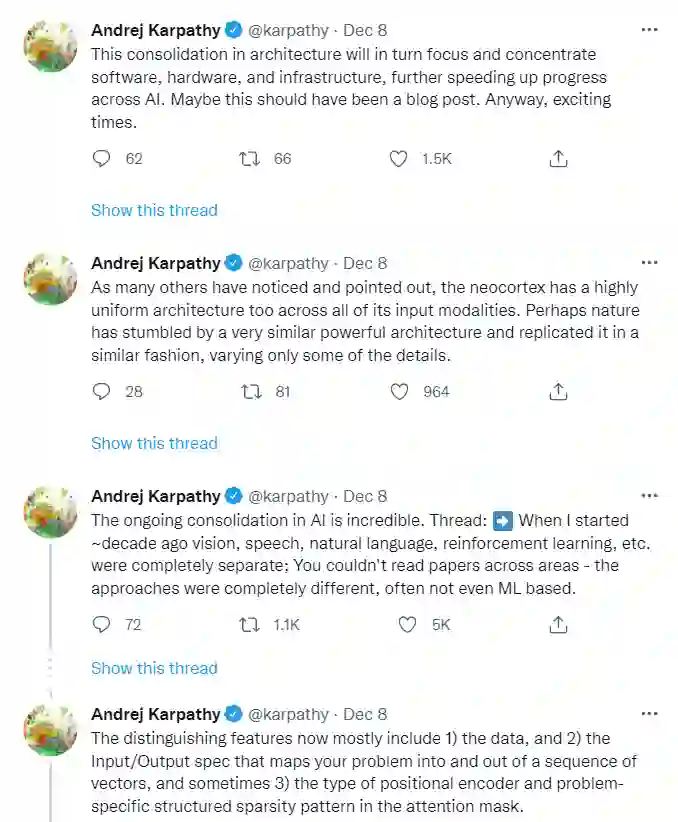Like the neocortex tweet with 964 likes
The image size is (678, 822).
tap(399, 391)
